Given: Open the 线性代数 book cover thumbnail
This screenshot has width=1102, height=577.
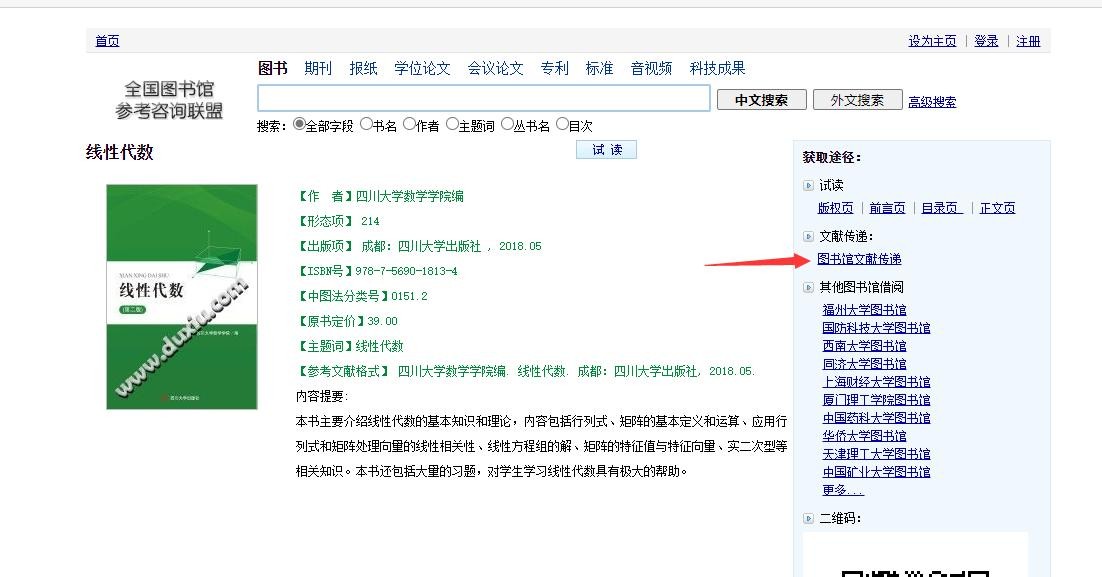Looking at the screenshot, I should pyautogui.click(x=181, y=296).
